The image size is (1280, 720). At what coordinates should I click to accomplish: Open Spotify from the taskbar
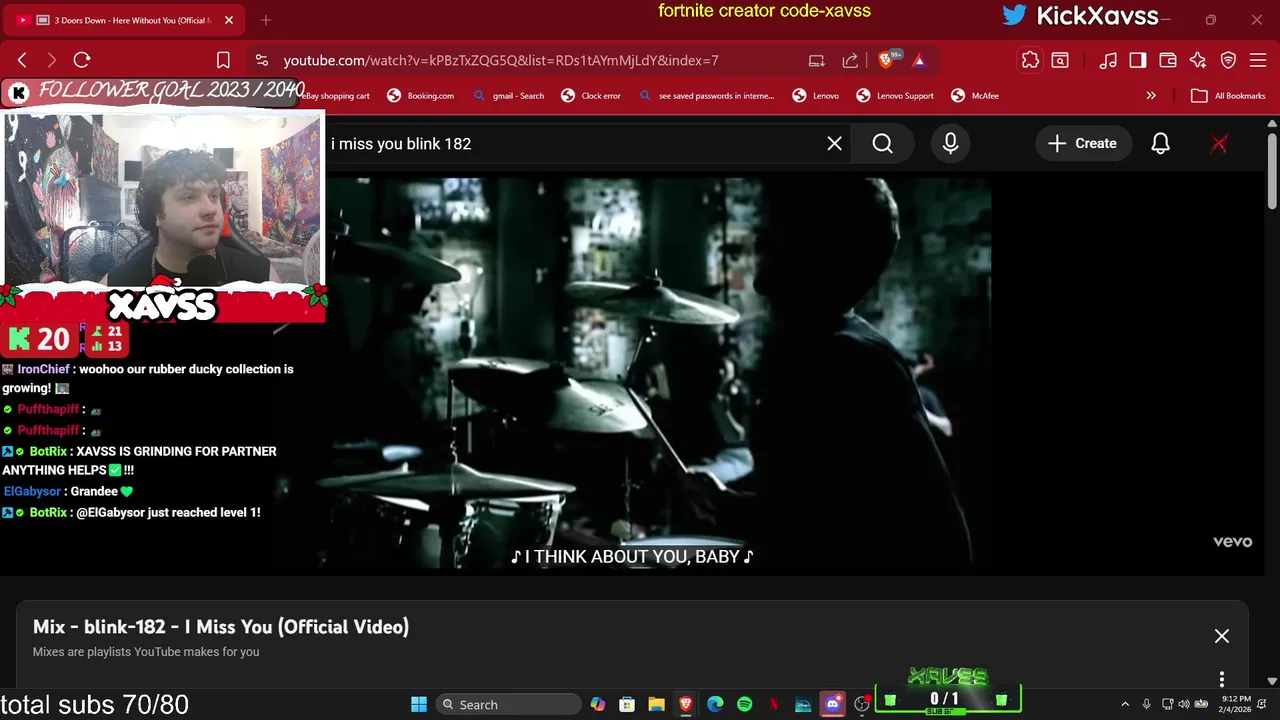[744, 705]
